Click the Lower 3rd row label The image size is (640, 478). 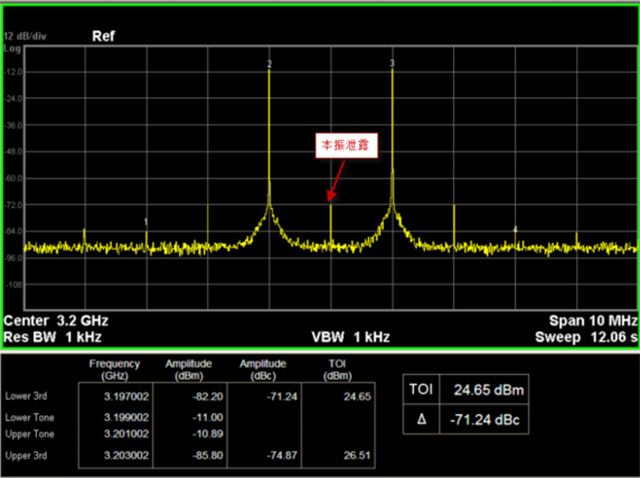[26, 396]
